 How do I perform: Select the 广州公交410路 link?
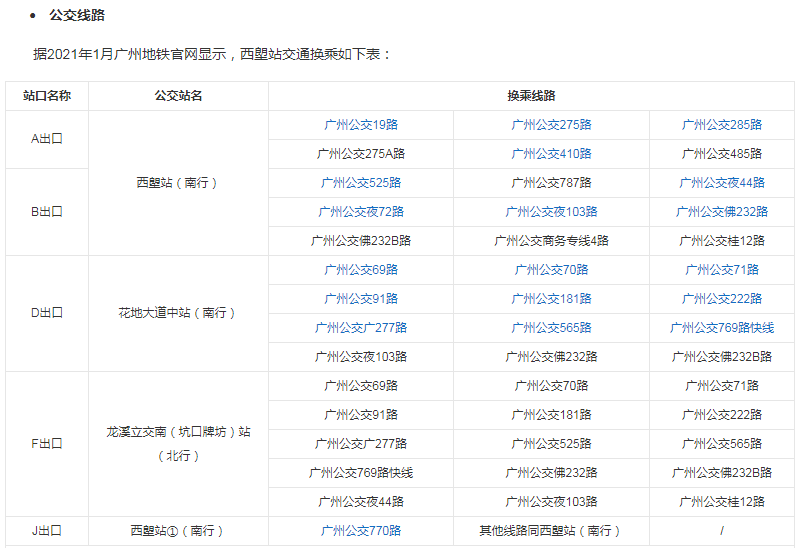pos(551,154)
